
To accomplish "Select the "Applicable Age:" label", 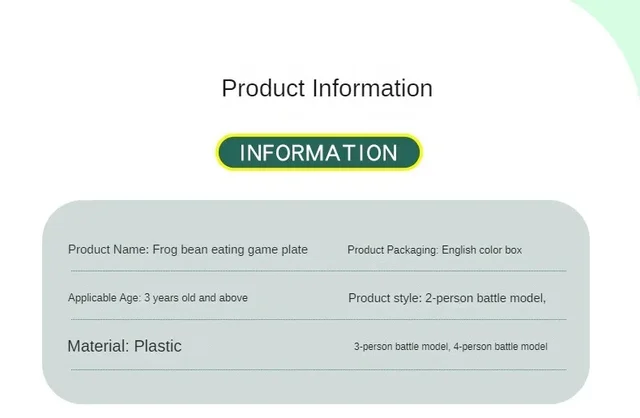I will click(x=104, y=298).
